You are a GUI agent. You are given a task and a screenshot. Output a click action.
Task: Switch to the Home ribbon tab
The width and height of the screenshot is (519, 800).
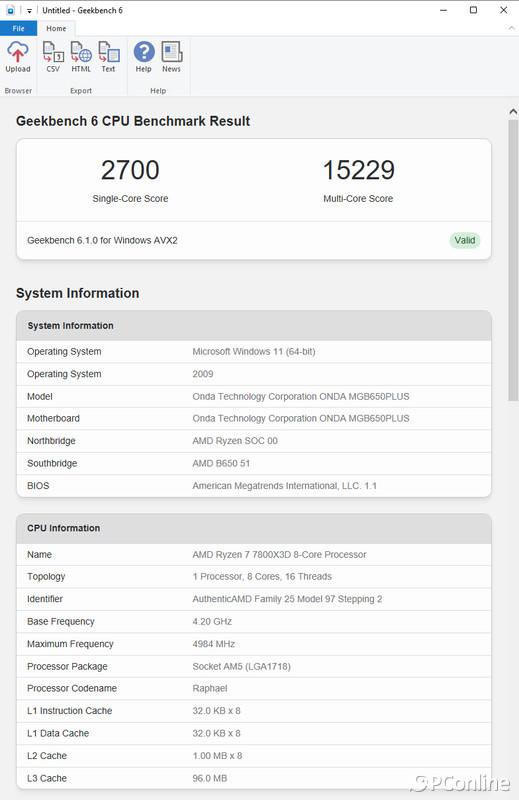pos(56,29)
